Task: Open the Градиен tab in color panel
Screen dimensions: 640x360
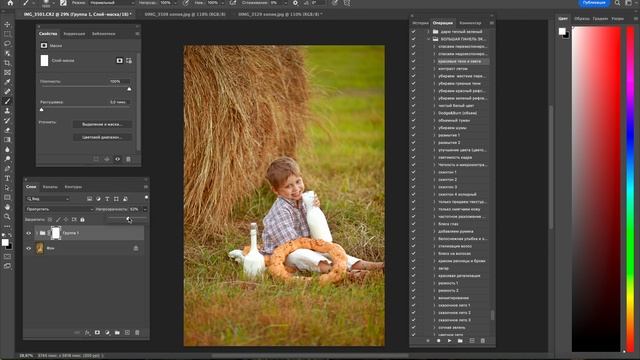Action: pyautogui.click(x=600, y=18)
